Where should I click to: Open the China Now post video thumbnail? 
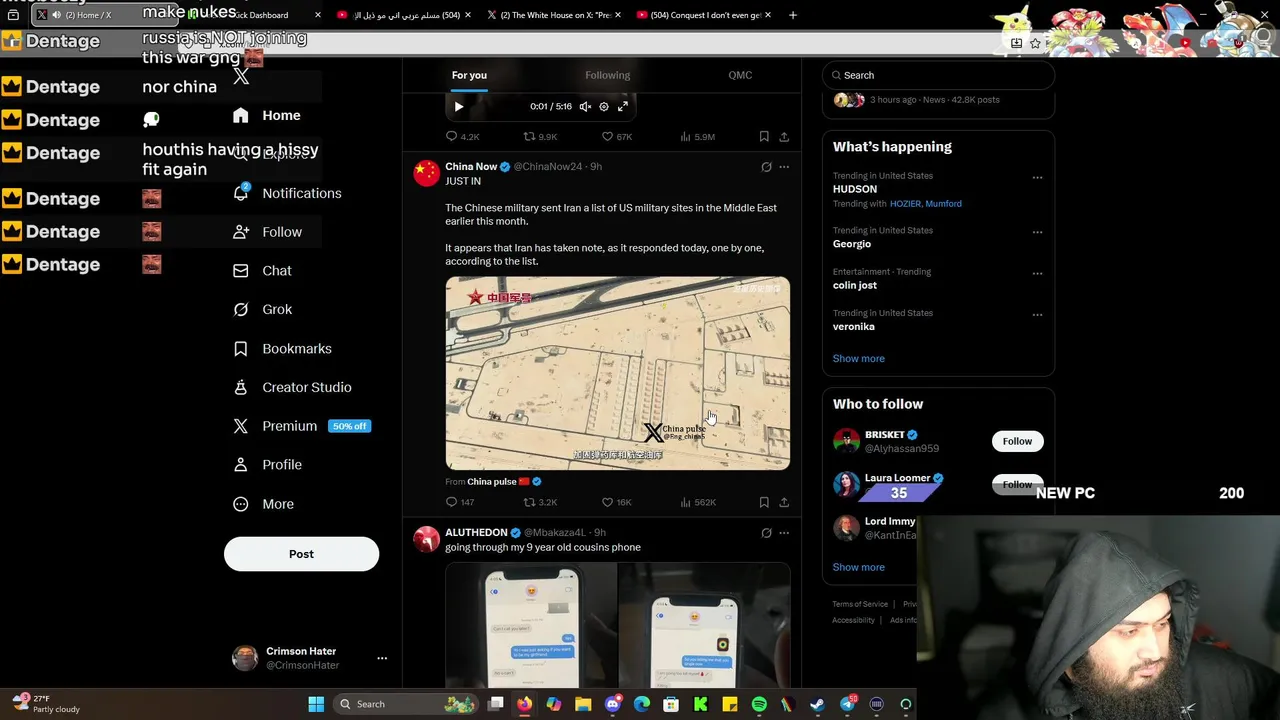617,373
